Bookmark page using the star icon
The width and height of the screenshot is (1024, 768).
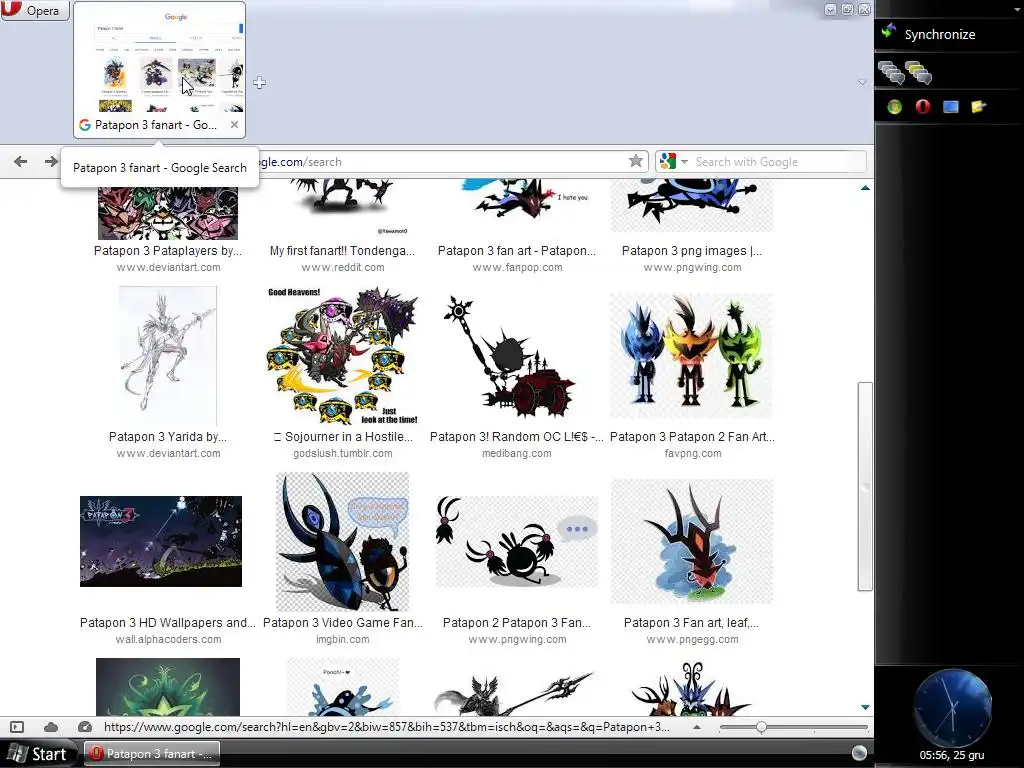point(635,161)
